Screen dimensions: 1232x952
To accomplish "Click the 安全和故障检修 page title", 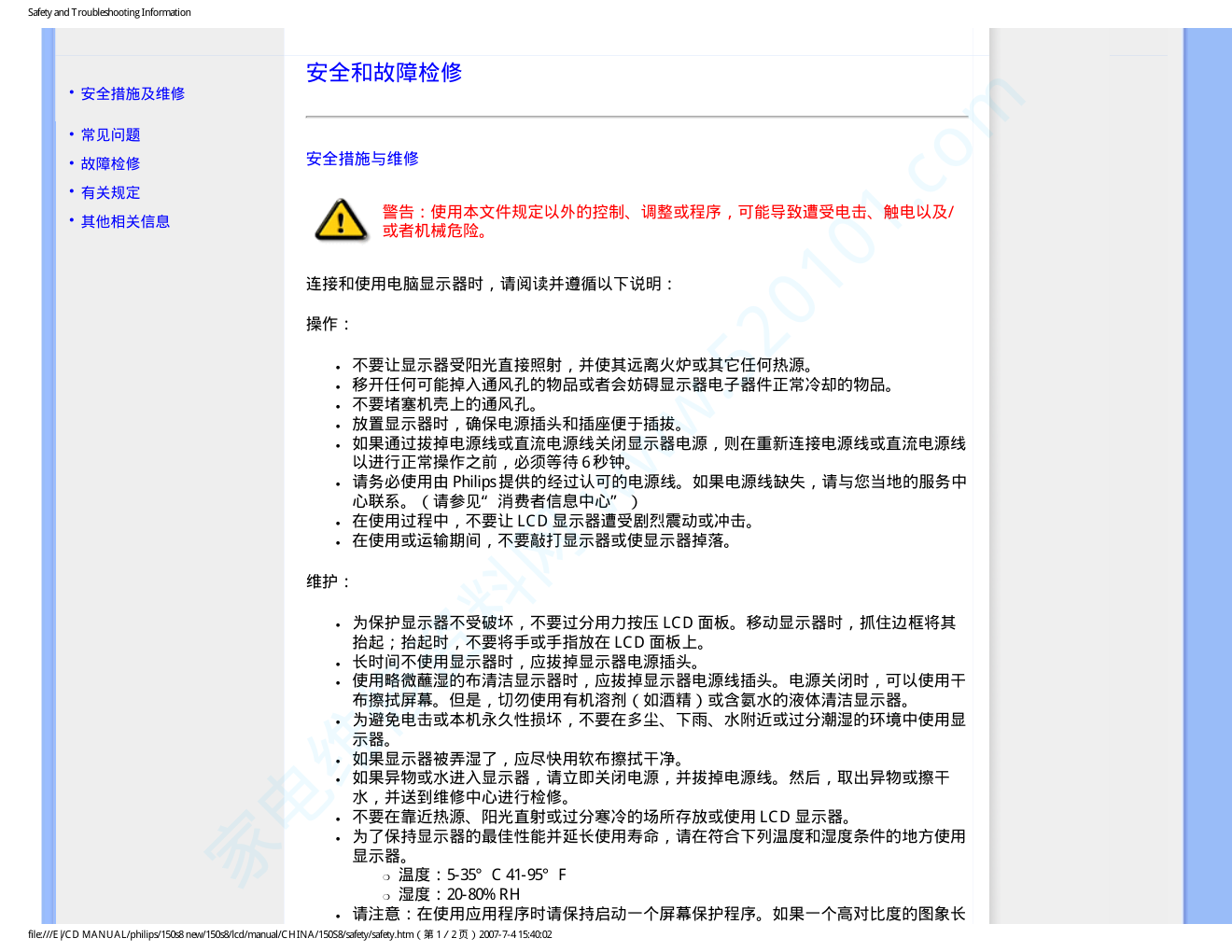I will coord(384,73).
